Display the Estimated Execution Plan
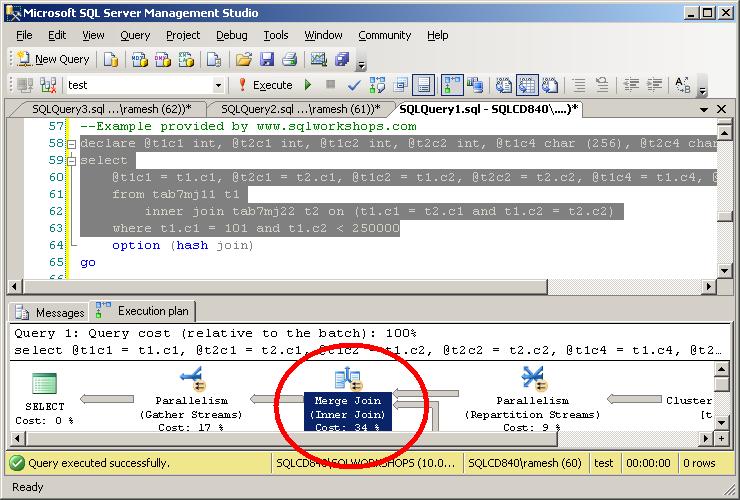Viewport: 740px width, 500px height. pos(377,85)
